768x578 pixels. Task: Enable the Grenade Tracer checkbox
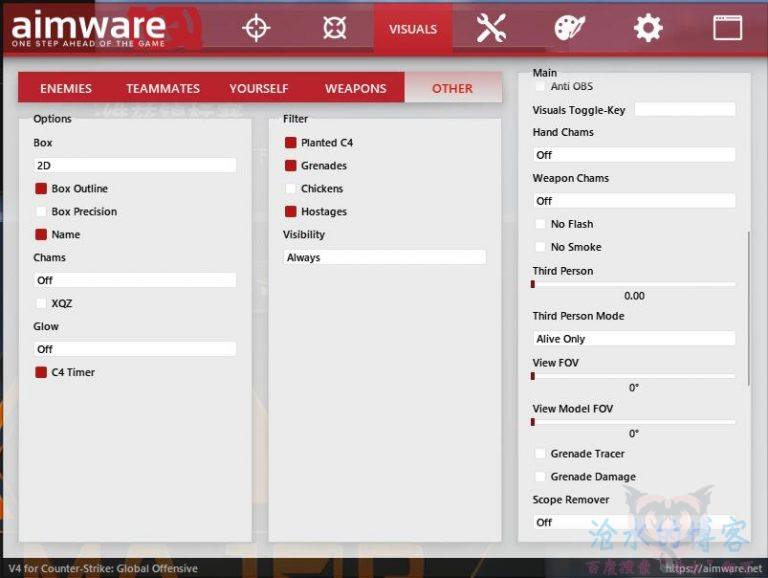click(541, 454)
